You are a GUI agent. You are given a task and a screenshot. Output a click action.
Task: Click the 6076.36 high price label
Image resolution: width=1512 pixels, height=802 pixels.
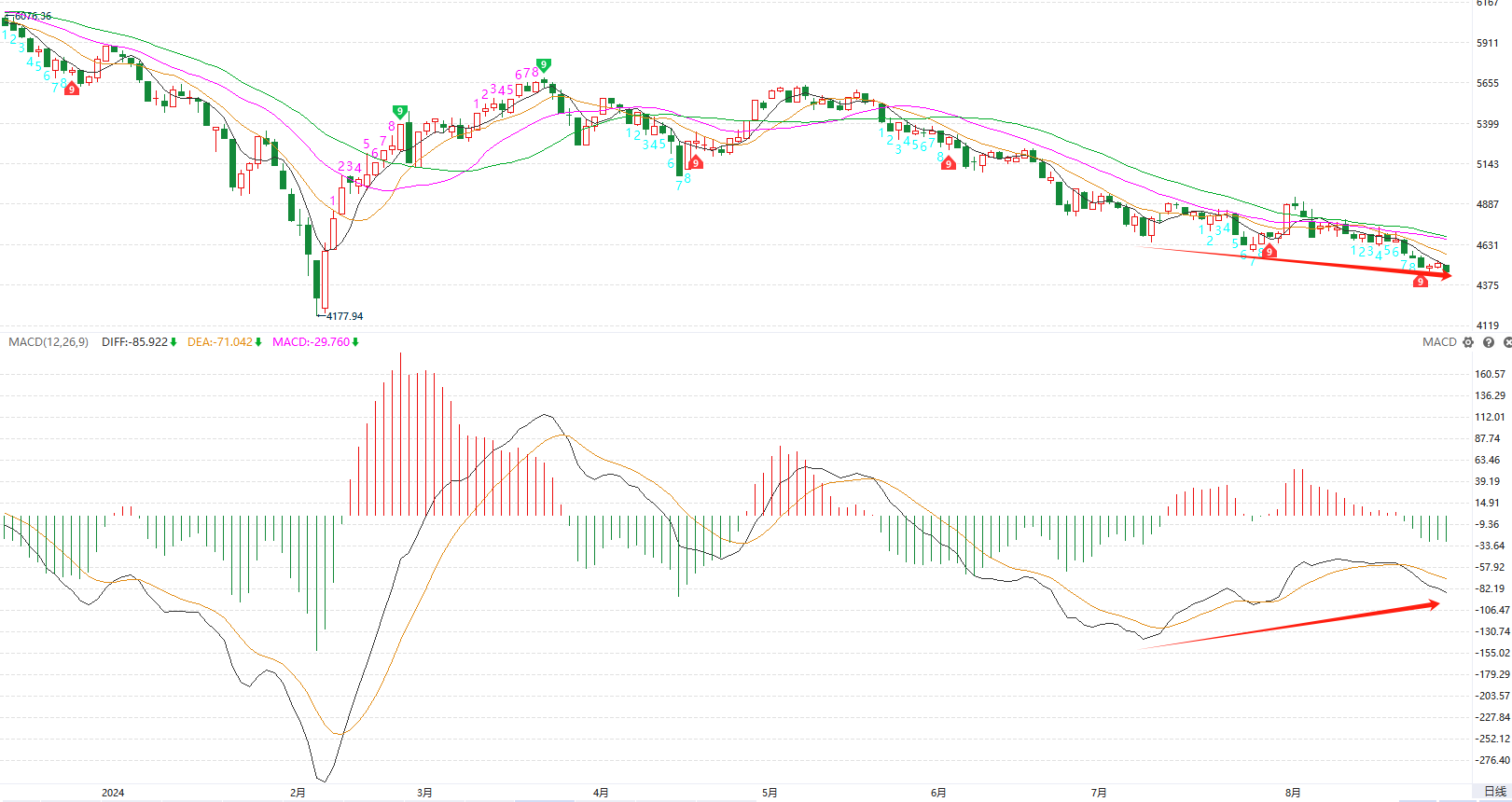click(x=34, y=16)
